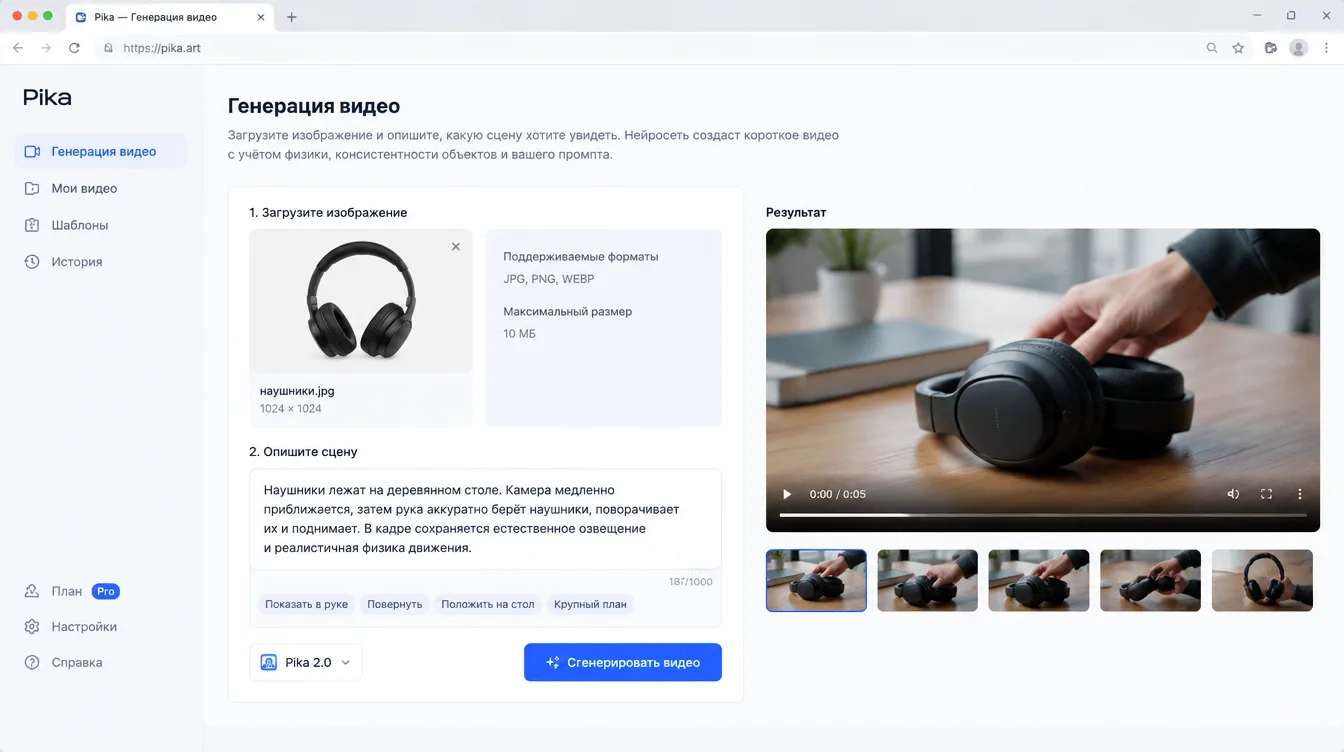Click the templates icon beside Шаблоны

[32, 225]
